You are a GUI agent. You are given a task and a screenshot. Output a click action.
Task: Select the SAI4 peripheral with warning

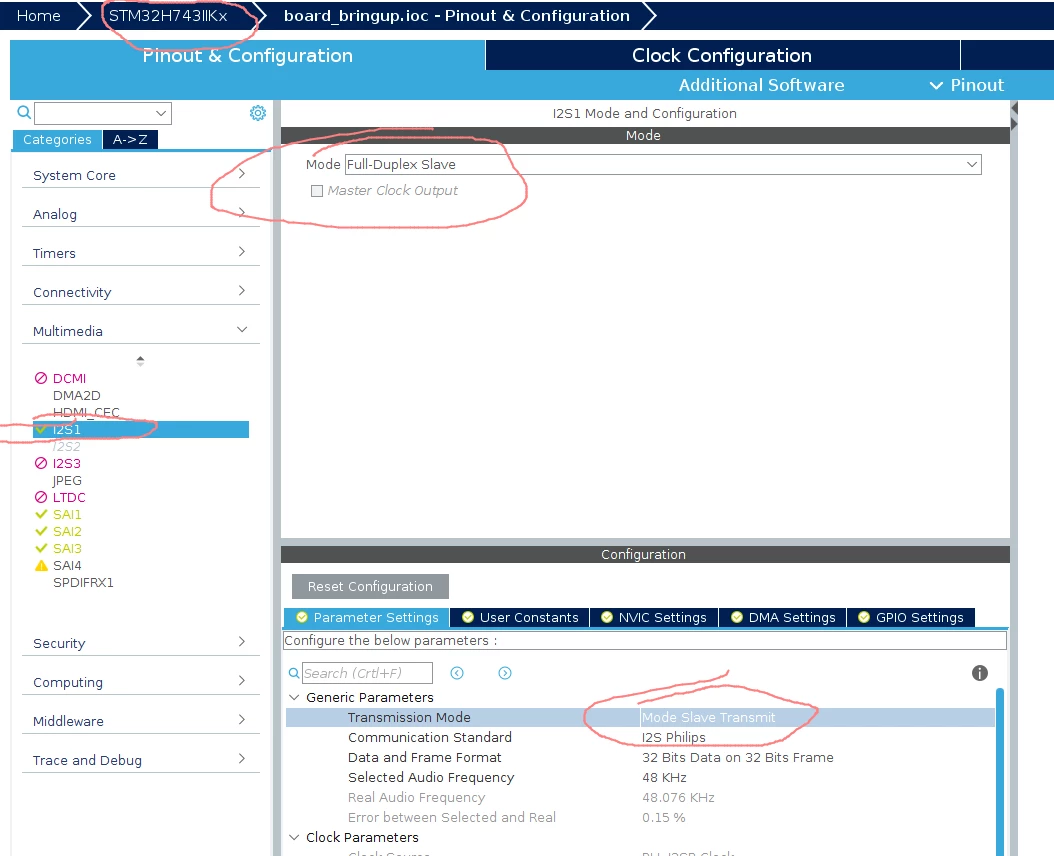67,566
